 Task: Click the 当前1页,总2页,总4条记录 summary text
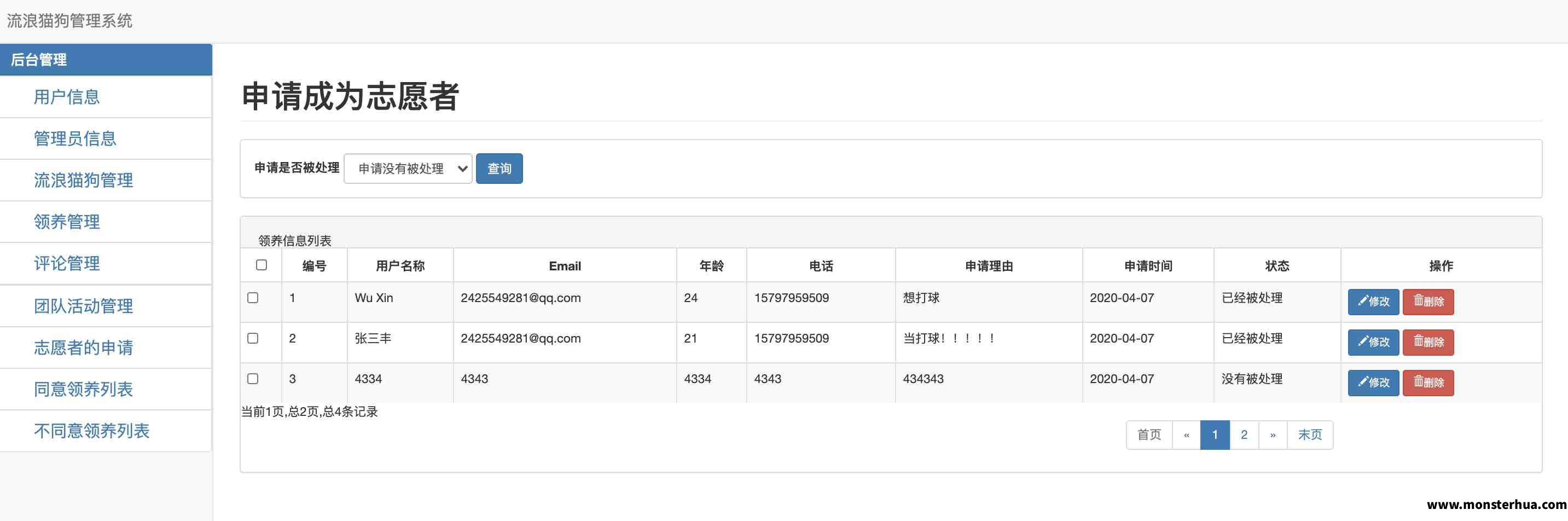309,412
